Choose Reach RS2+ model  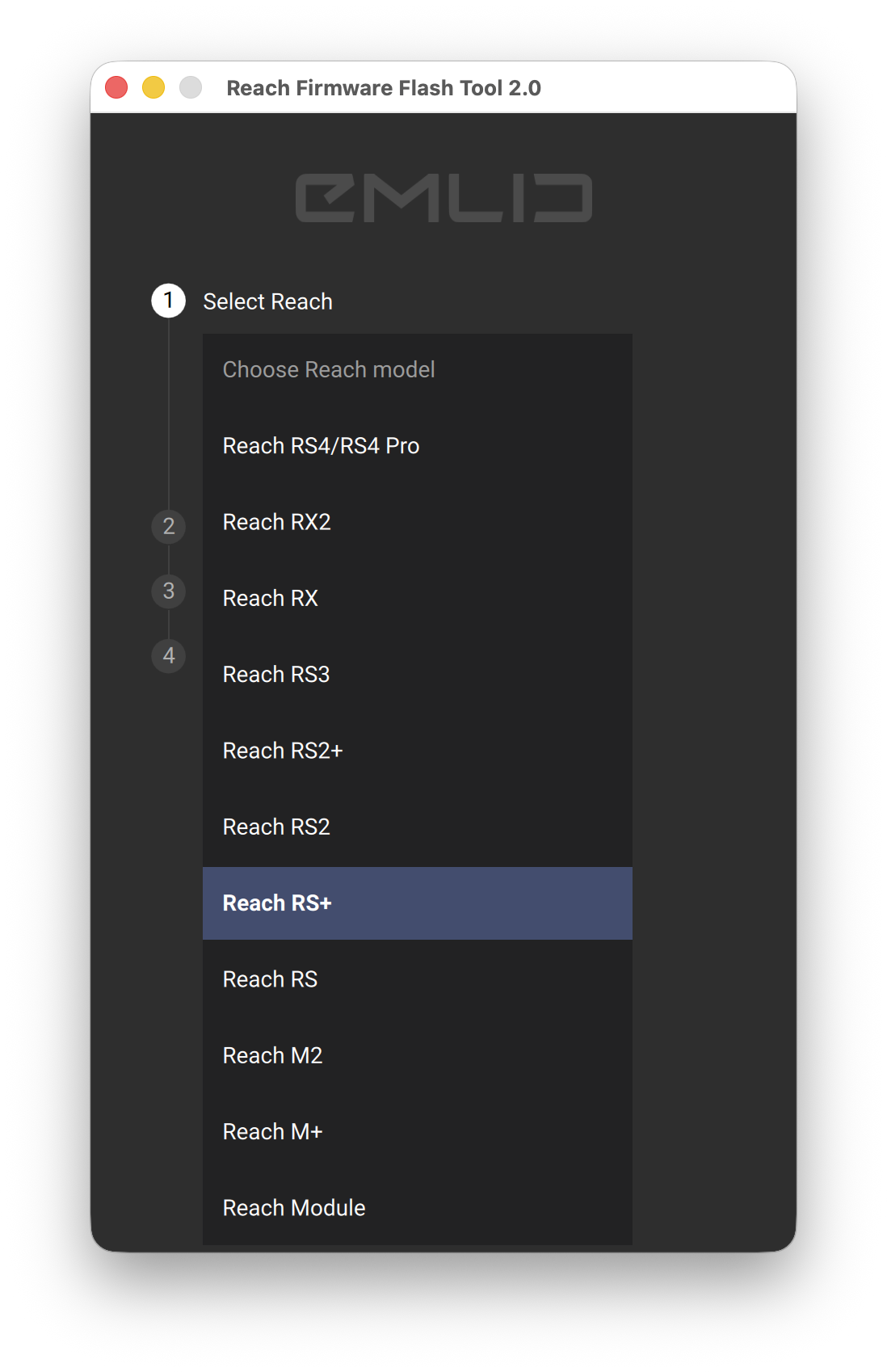click(418, 751)
